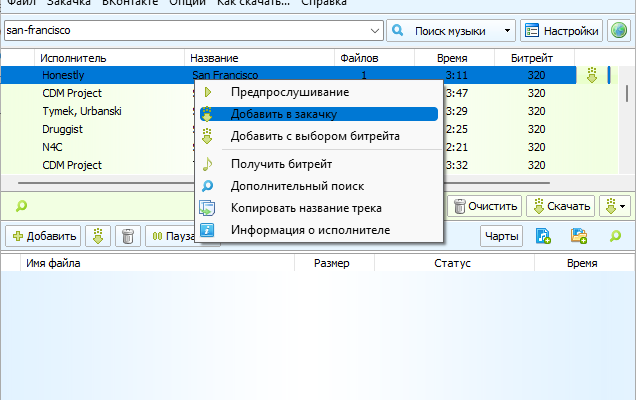Click download arrow icon next to Добавить

pyautogui.click(x=98, y=236)
